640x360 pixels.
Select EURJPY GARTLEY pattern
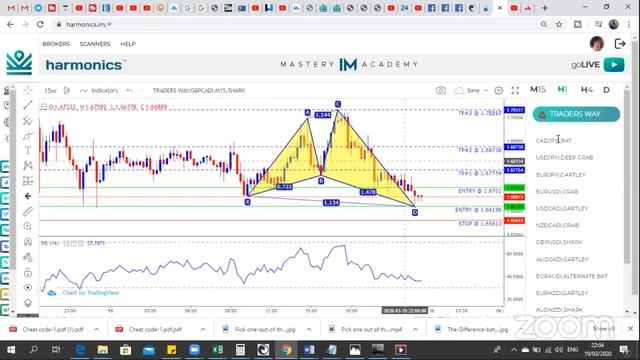point(560,175)
